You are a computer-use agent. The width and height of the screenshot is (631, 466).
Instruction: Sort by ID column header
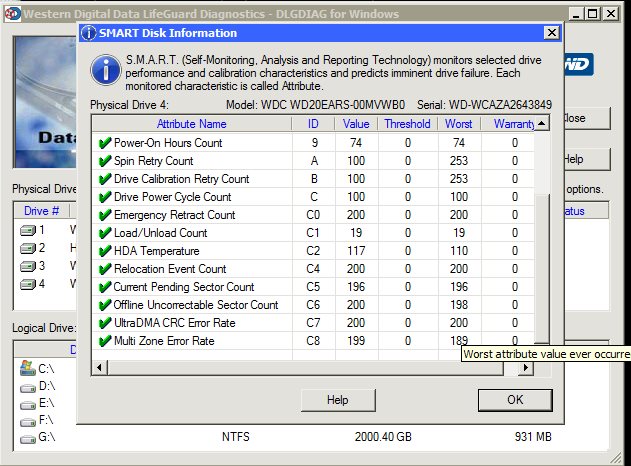313,124
